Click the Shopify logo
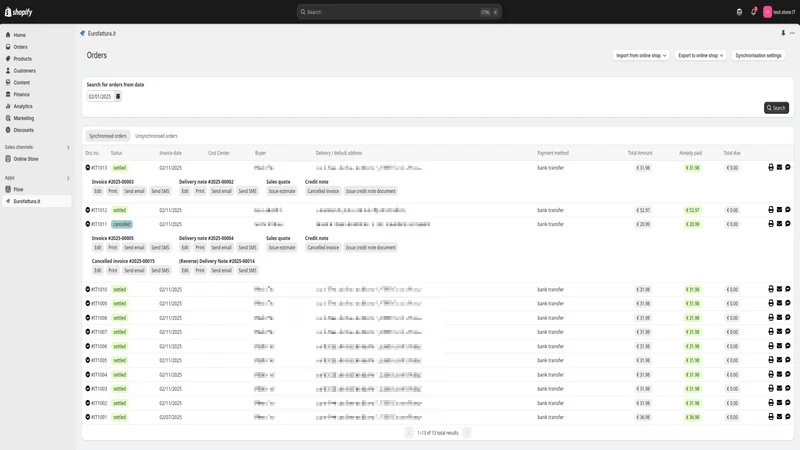 coord(18,12)
